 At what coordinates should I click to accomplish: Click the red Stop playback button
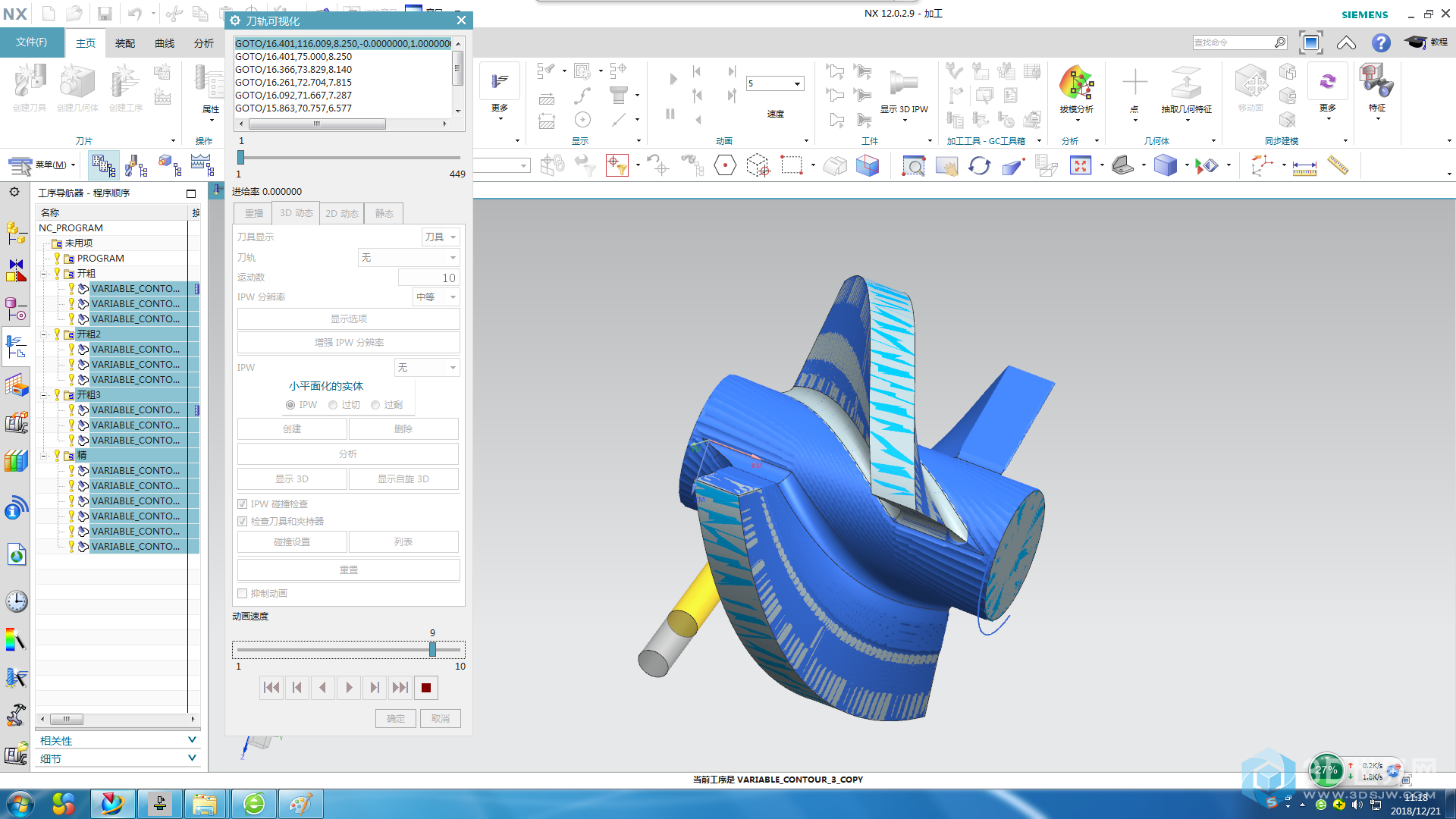tap(426, 688)
